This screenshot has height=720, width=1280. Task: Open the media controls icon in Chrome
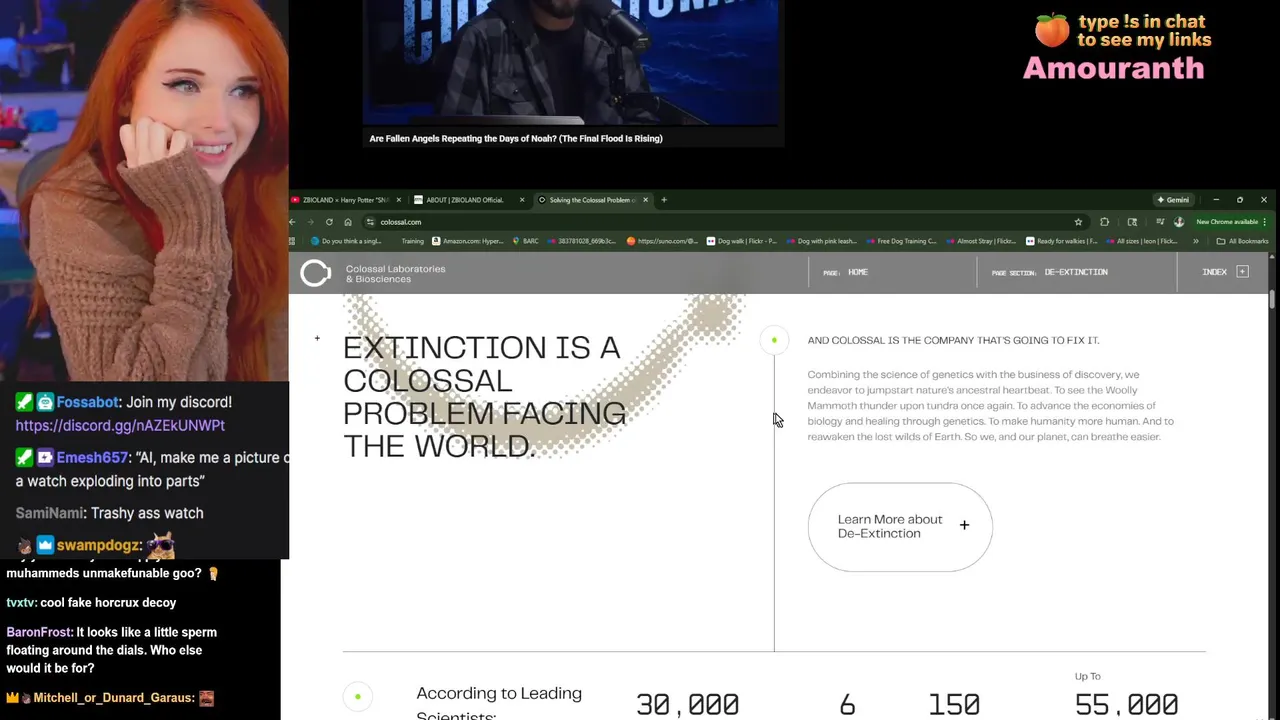(x=1159, y=222)
